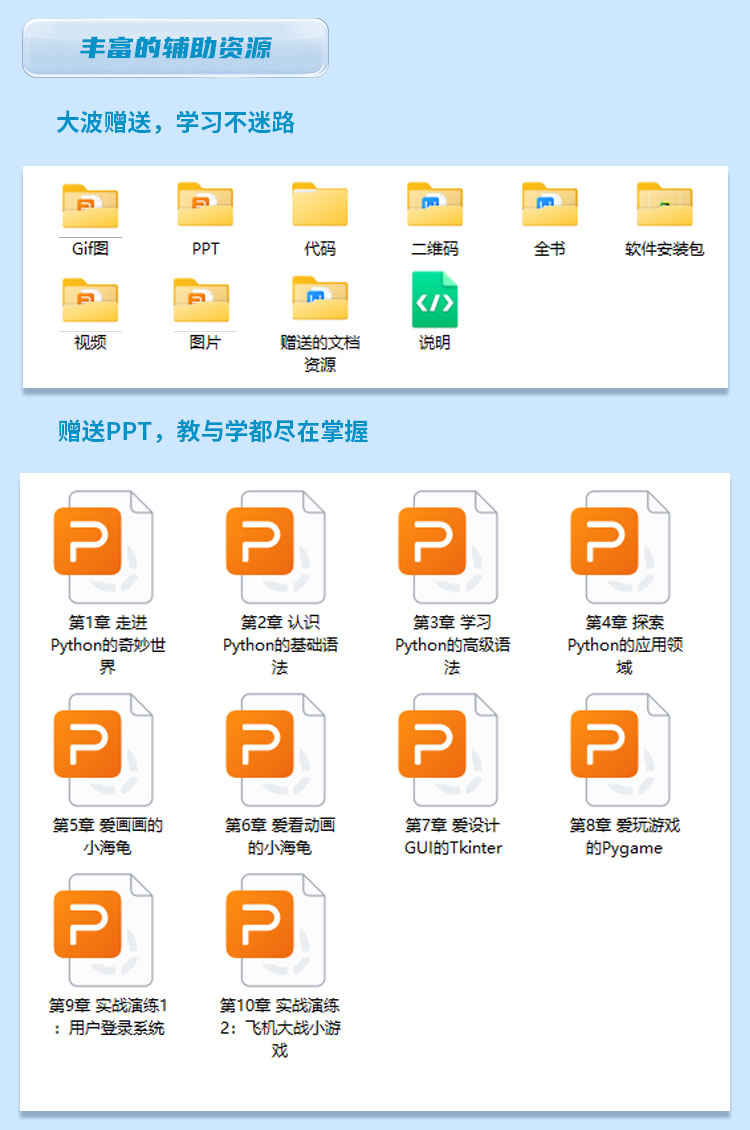Viewport: 750px width, 1130px height.
Task: Open the 图片 folder
Action: [204, 300]
